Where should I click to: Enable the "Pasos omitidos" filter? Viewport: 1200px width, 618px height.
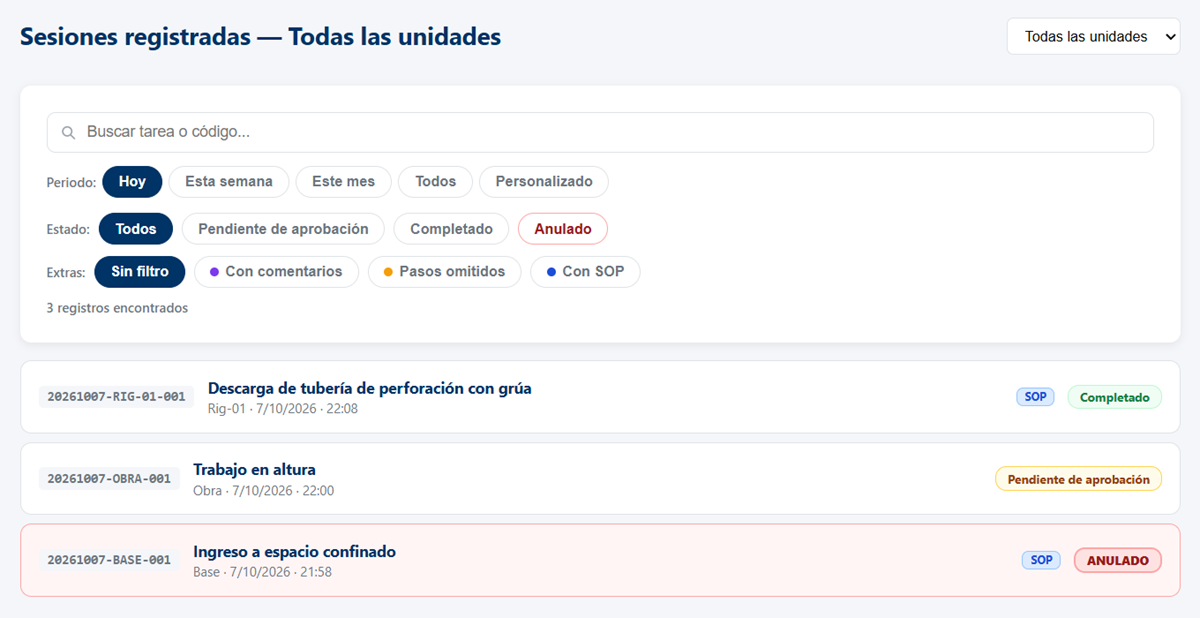pyautogui.click(x=444, y=272)
